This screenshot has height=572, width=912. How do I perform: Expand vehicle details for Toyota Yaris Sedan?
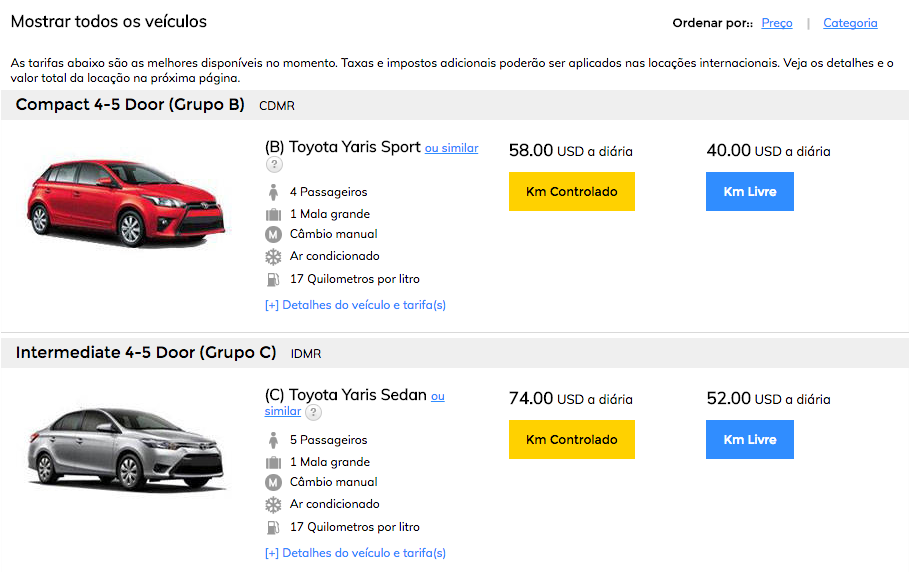tap(355, 553)
